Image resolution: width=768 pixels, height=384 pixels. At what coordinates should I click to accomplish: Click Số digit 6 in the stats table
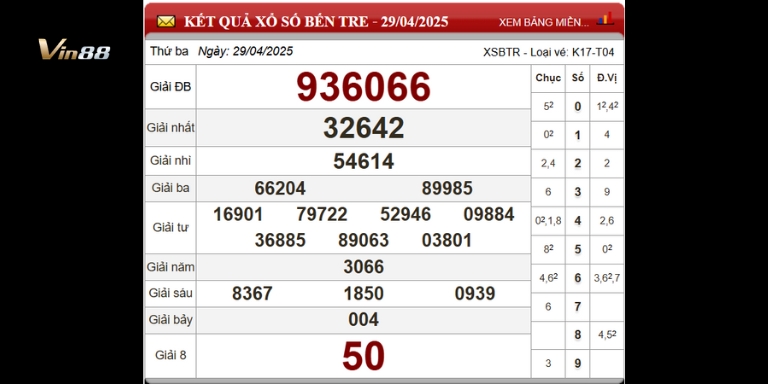pyautogui.click(x=577, y=278)
